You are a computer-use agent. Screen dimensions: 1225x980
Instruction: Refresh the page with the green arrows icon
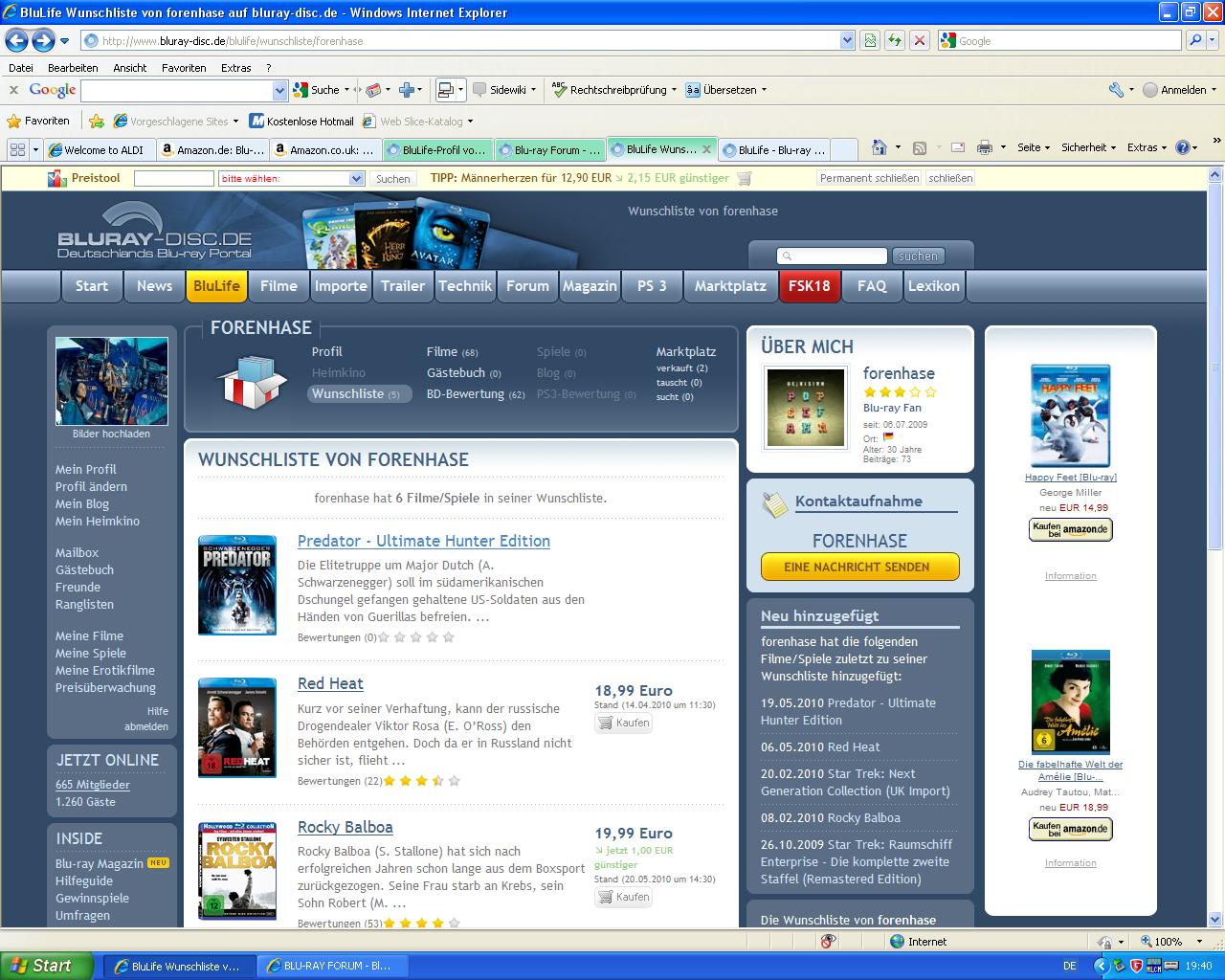895,40
